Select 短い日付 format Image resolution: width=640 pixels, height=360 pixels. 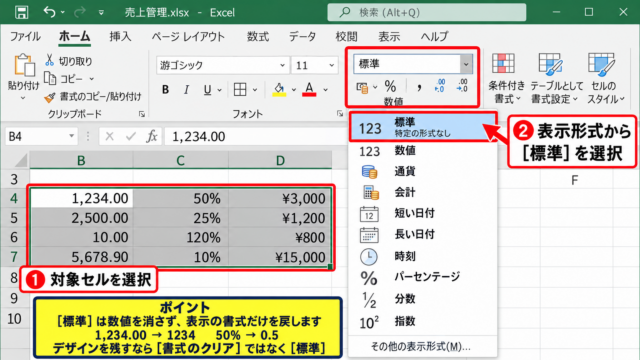coord(423,213)
